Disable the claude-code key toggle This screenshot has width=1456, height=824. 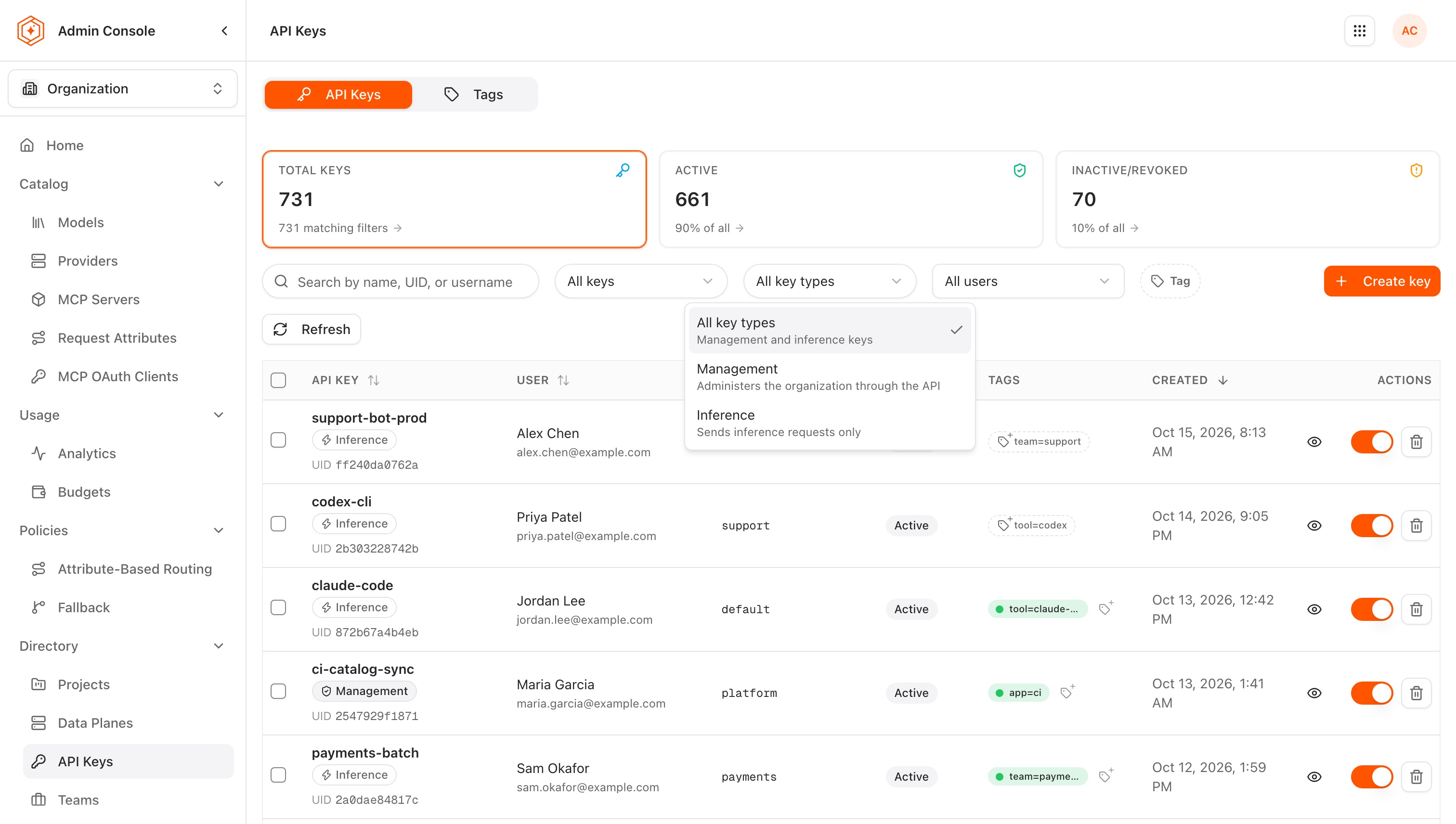tap(1372, 609)
